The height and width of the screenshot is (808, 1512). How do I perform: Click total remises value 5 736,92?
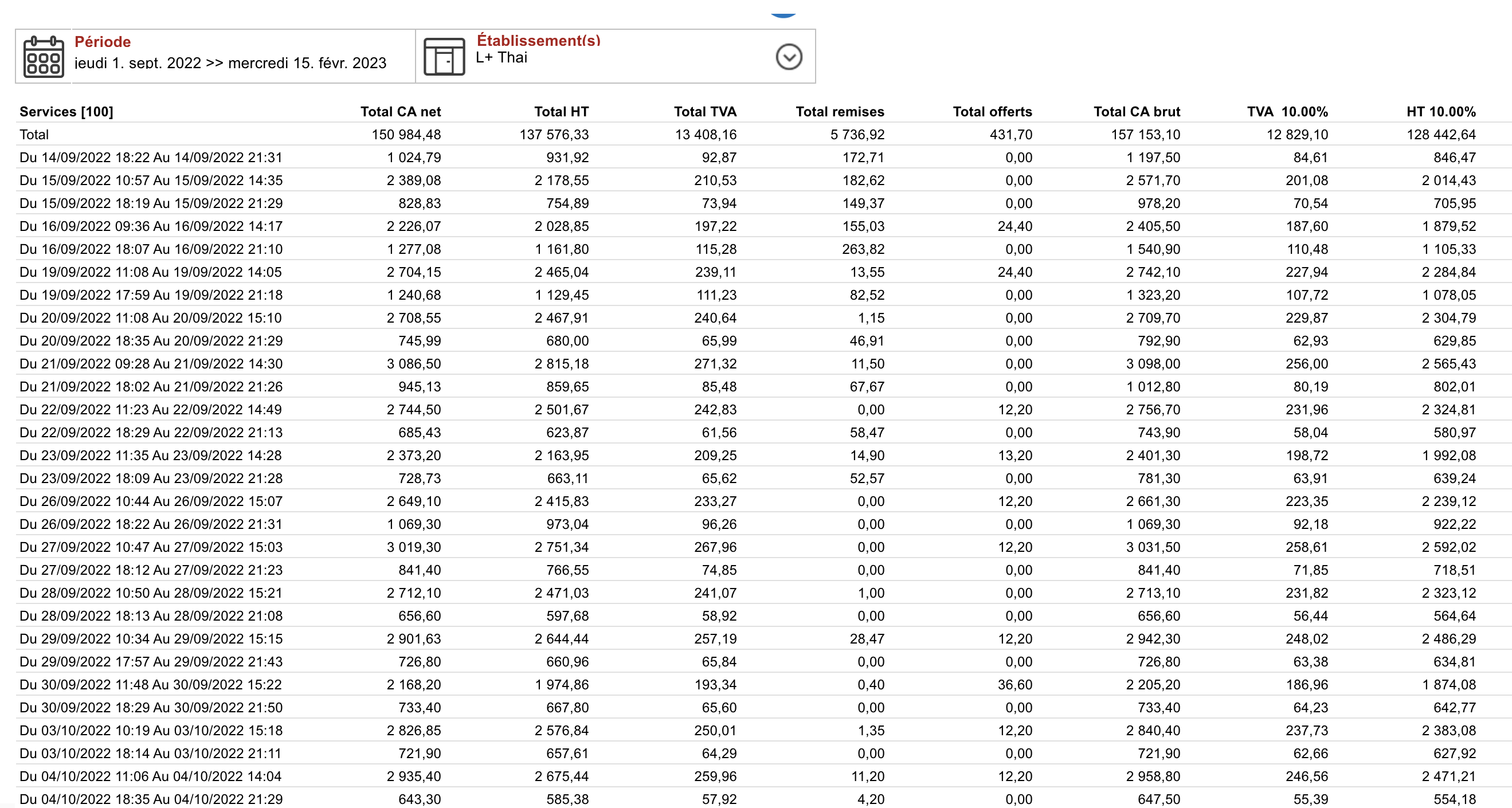pos(857,134)
